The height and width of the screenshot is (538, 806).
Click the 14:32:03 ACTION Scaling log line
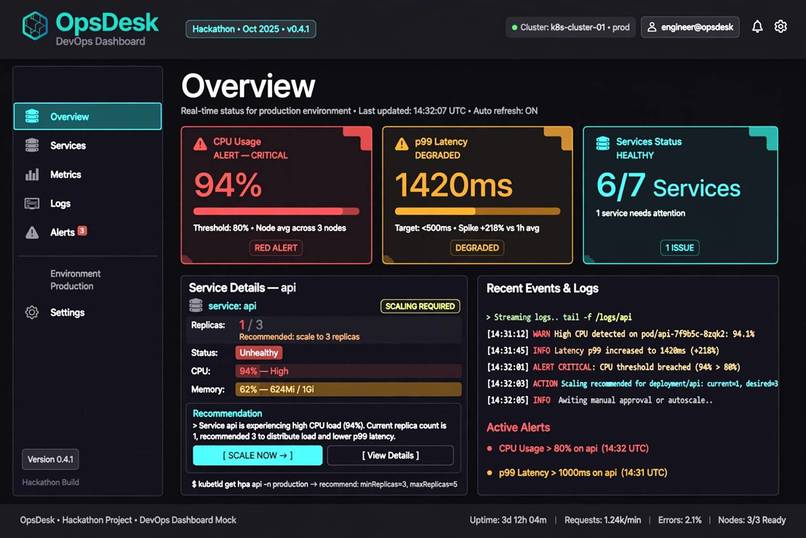(632, 383)
